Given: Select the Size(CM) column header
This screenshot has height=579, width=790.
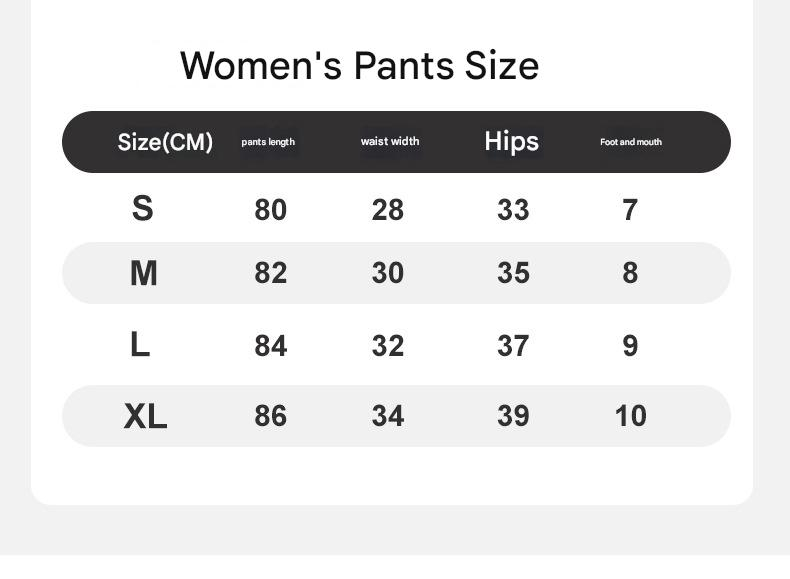Looking at the screenshot, I should pyautogui.click(x=165, y=142).
